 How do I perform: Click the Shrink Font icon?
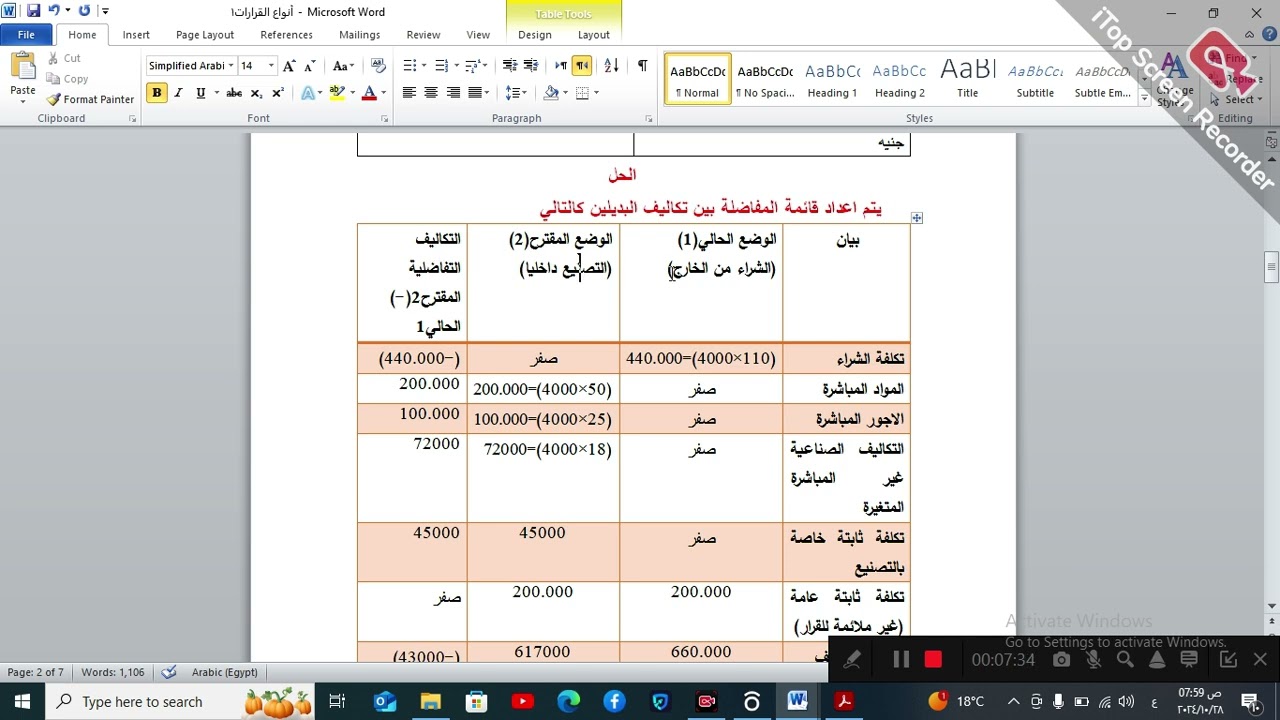[x=311, y=66]
